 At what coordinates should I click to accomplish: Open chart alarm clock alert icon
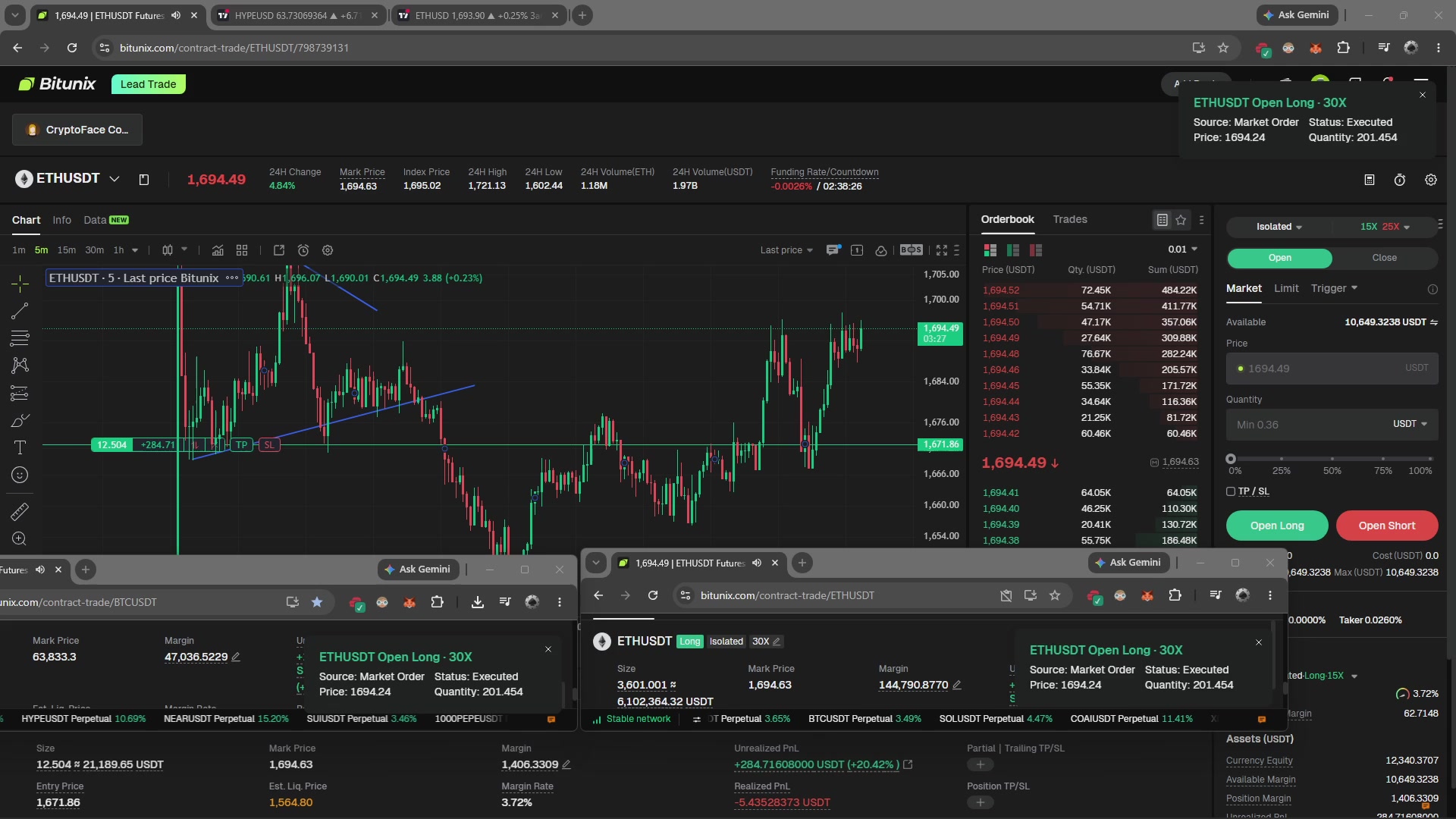point(303,250)
